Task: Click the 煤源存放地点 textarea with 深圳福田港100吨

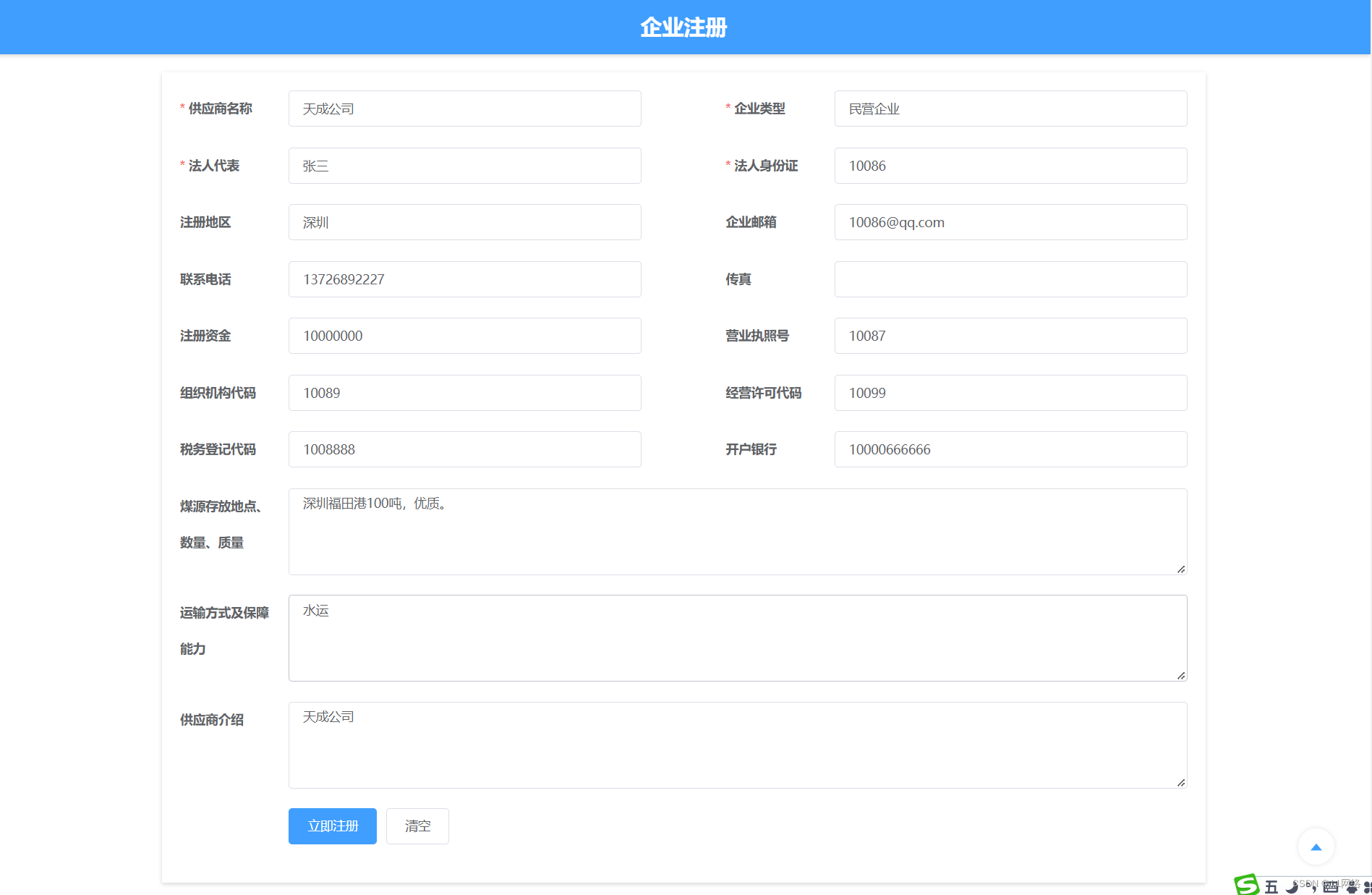Action: click(x=738, y=532)
